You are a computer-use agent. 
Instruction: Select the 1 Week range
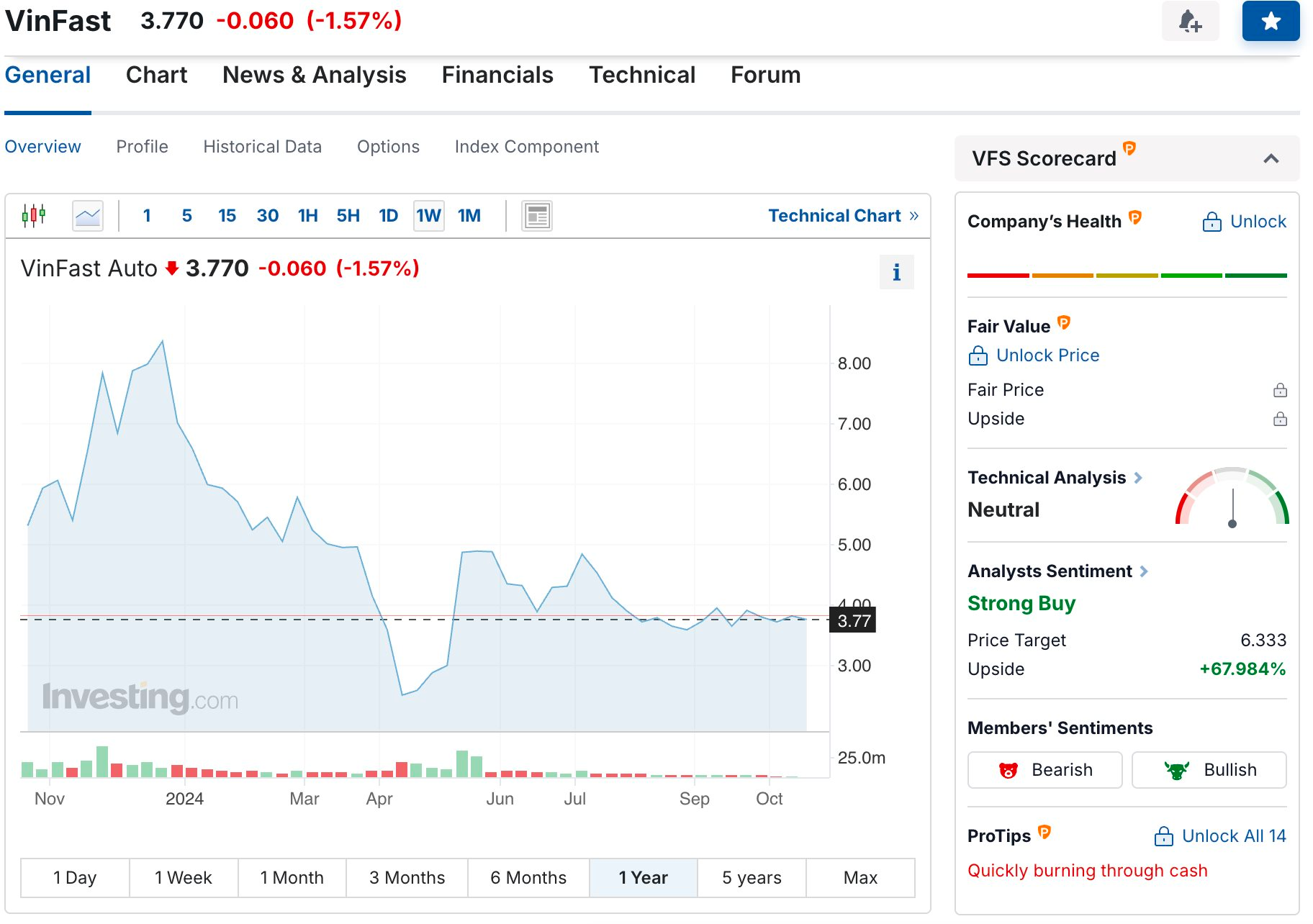click(x=184, y=878)
